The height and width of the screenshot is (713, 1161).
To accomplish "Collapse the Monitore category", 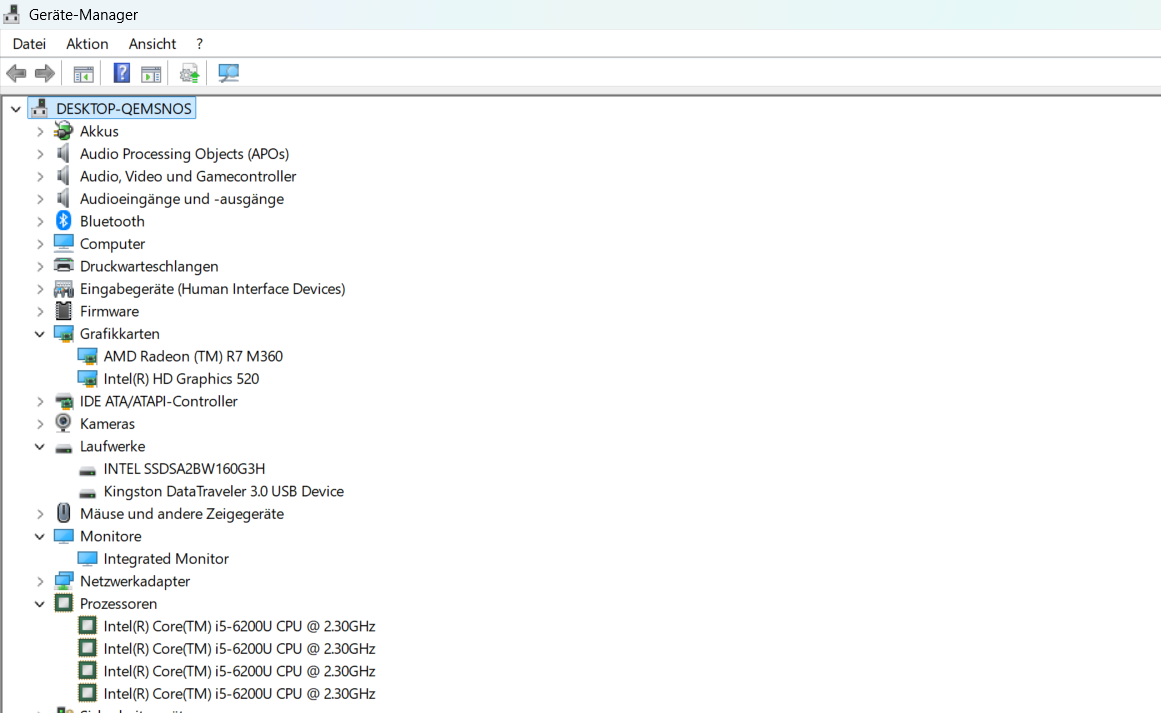I will click(x=39, y=536).
